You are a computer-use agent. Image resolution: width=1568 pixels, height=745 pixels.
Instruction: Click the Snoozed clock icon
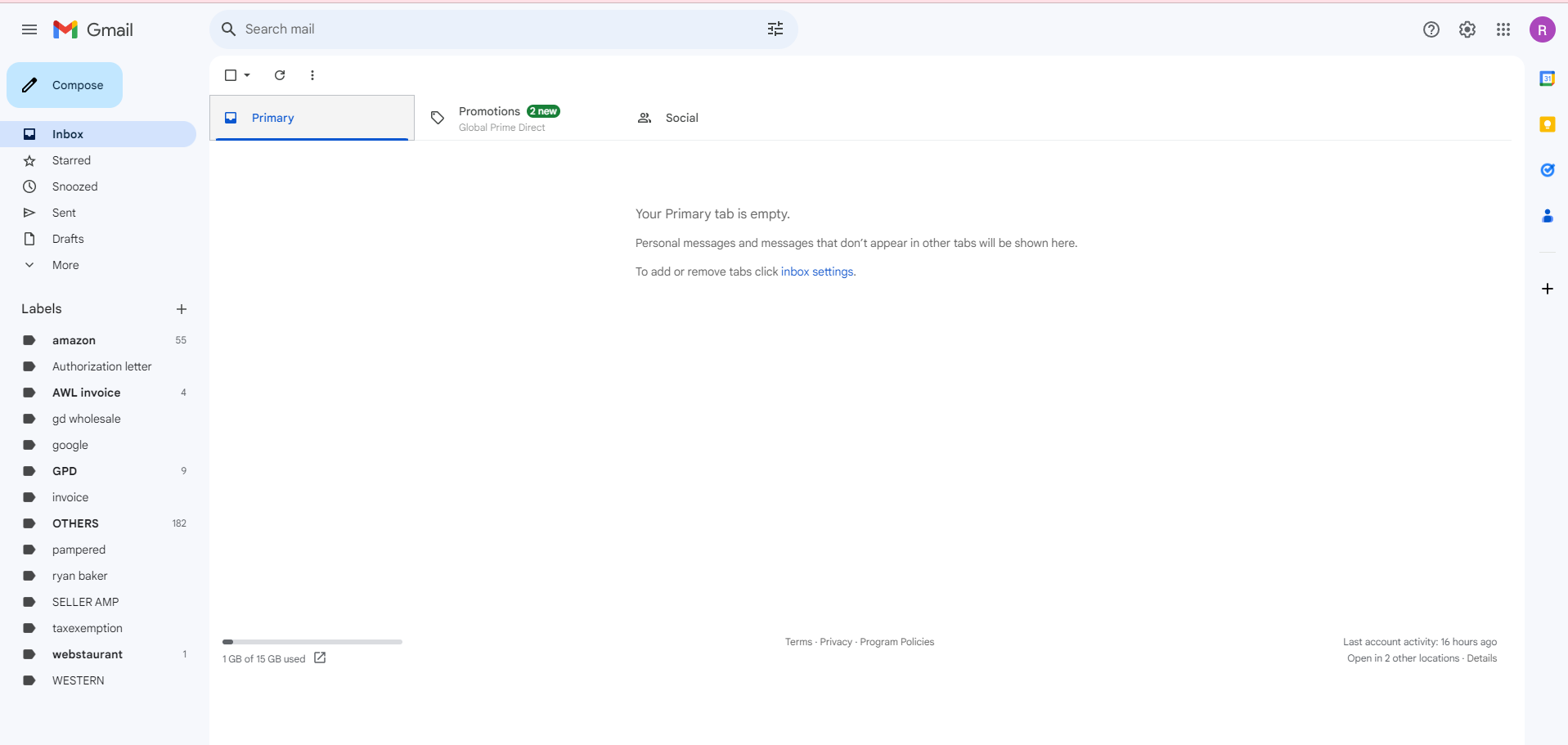click(x=29, y=186)
